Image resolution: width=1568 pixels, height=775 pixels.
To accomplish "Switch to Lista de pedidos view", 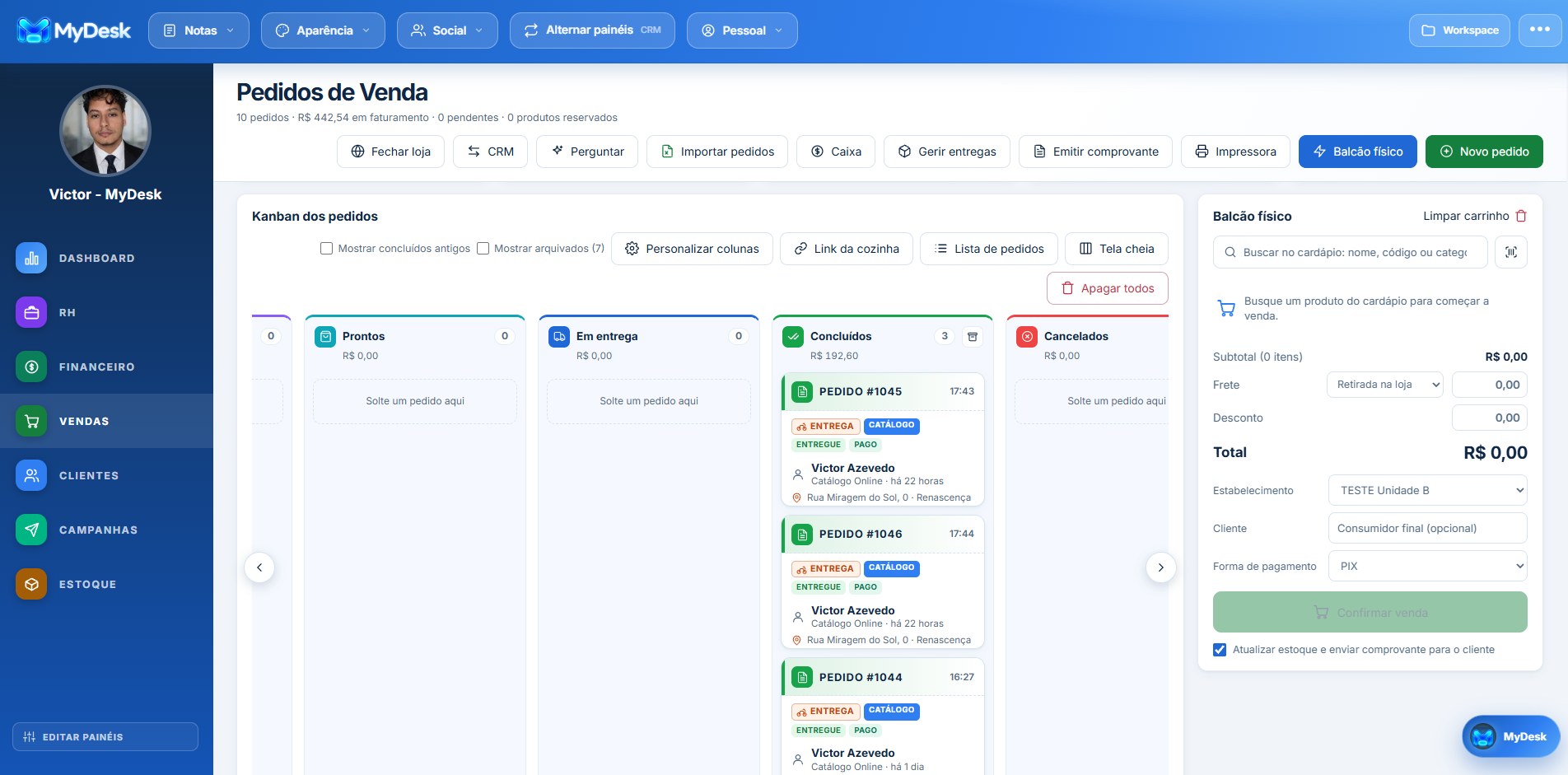I will click(989, 249).
